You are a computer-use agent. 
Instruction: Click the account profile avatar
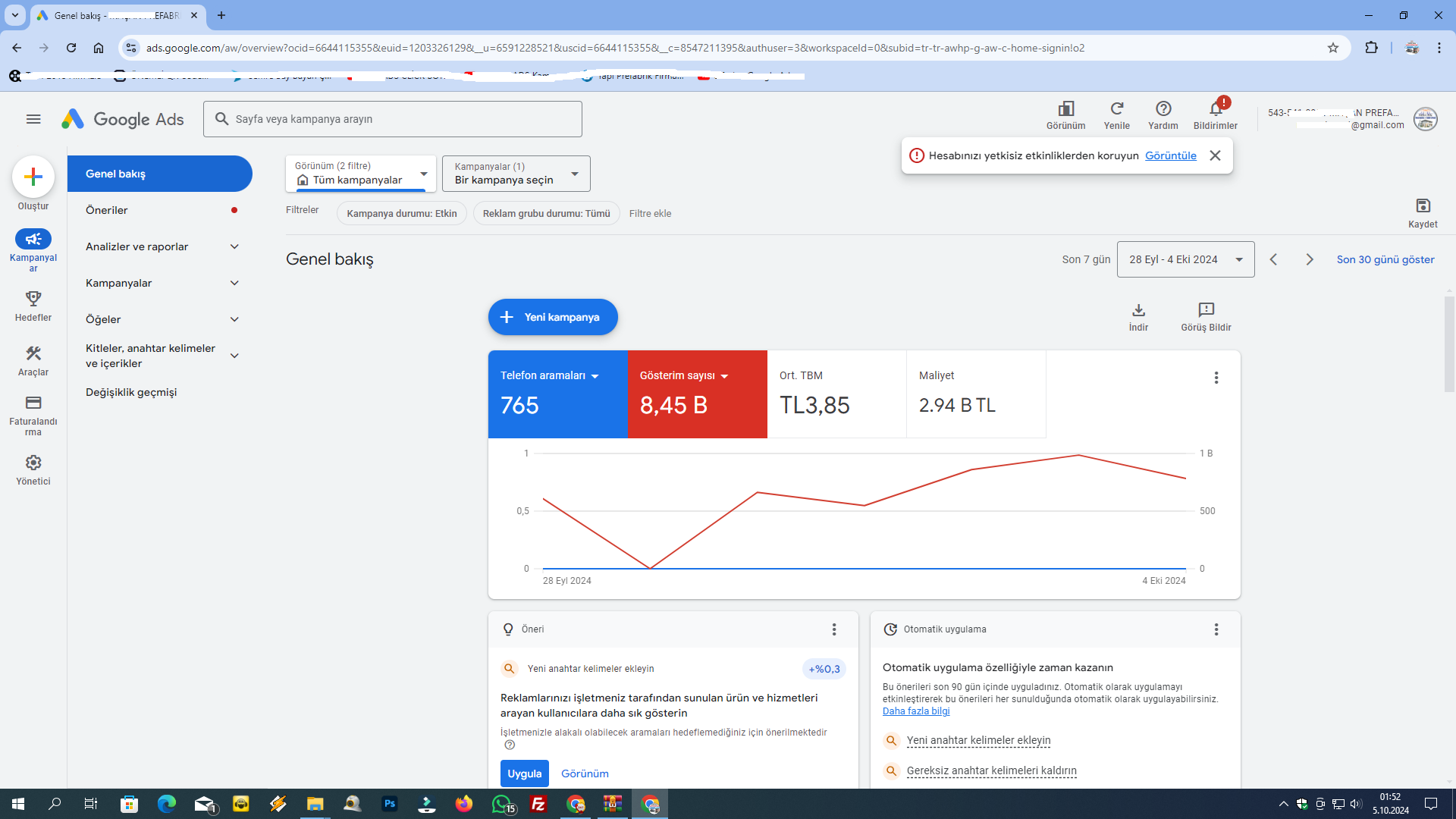click(x=1426, y=119)
